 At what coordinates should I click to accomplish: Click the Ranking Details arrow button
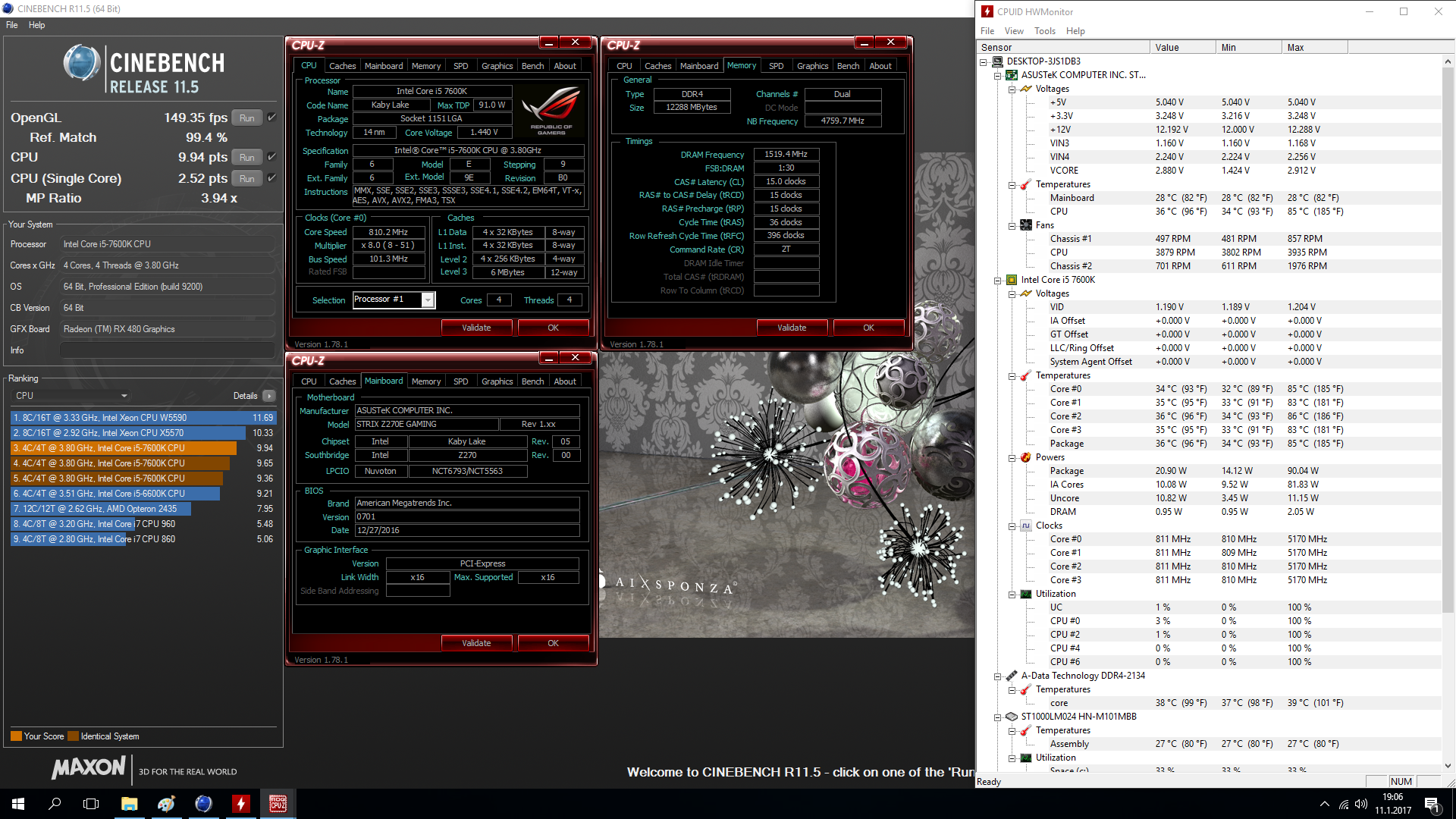point(268,396)
